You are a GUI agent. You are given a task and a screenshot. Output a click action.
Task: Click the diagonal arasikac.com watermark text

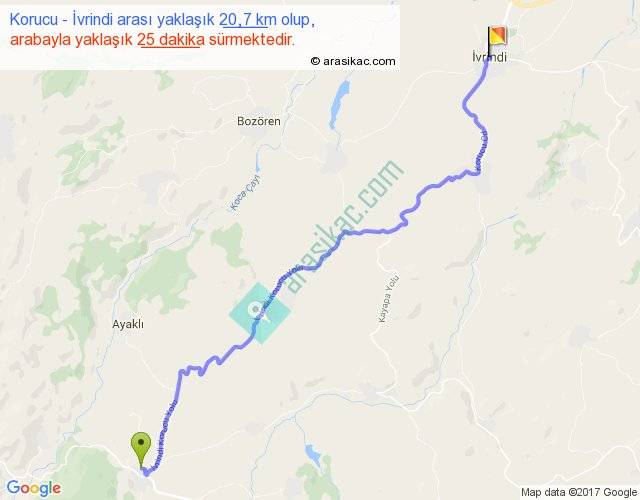click(344, 225)
